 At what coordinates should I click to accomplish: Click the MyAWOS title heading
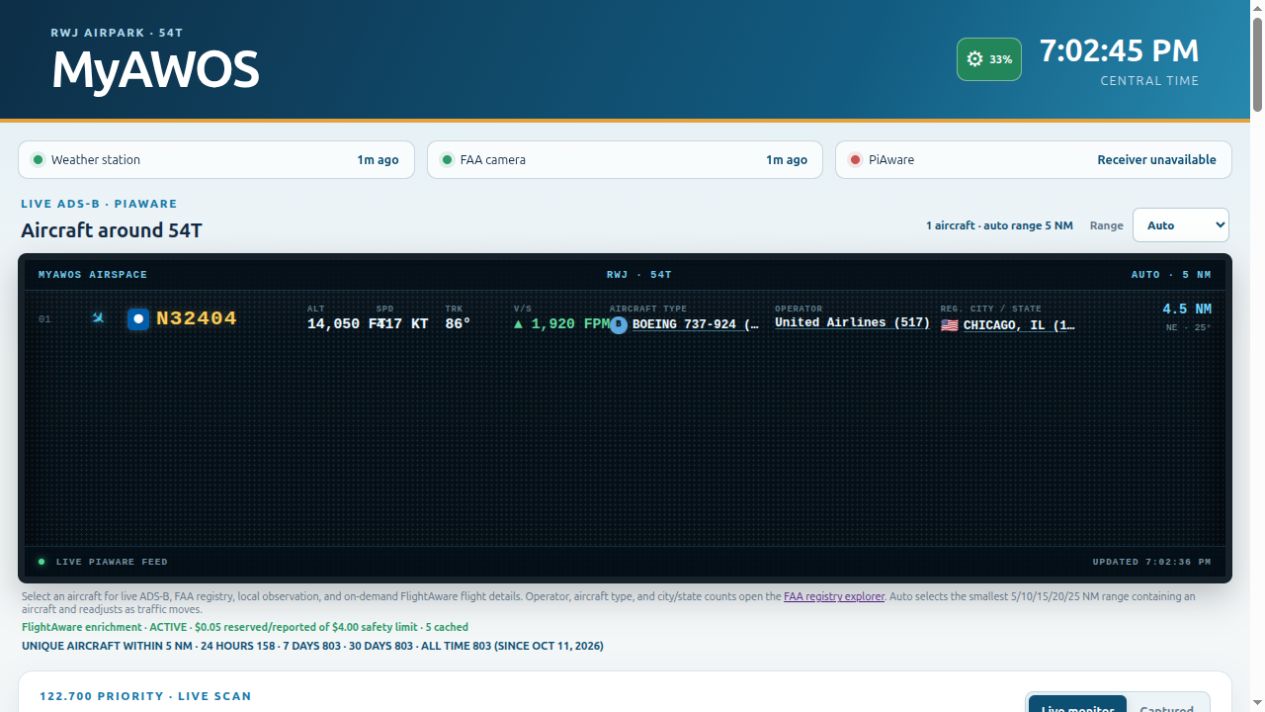[x=155, y=71]
